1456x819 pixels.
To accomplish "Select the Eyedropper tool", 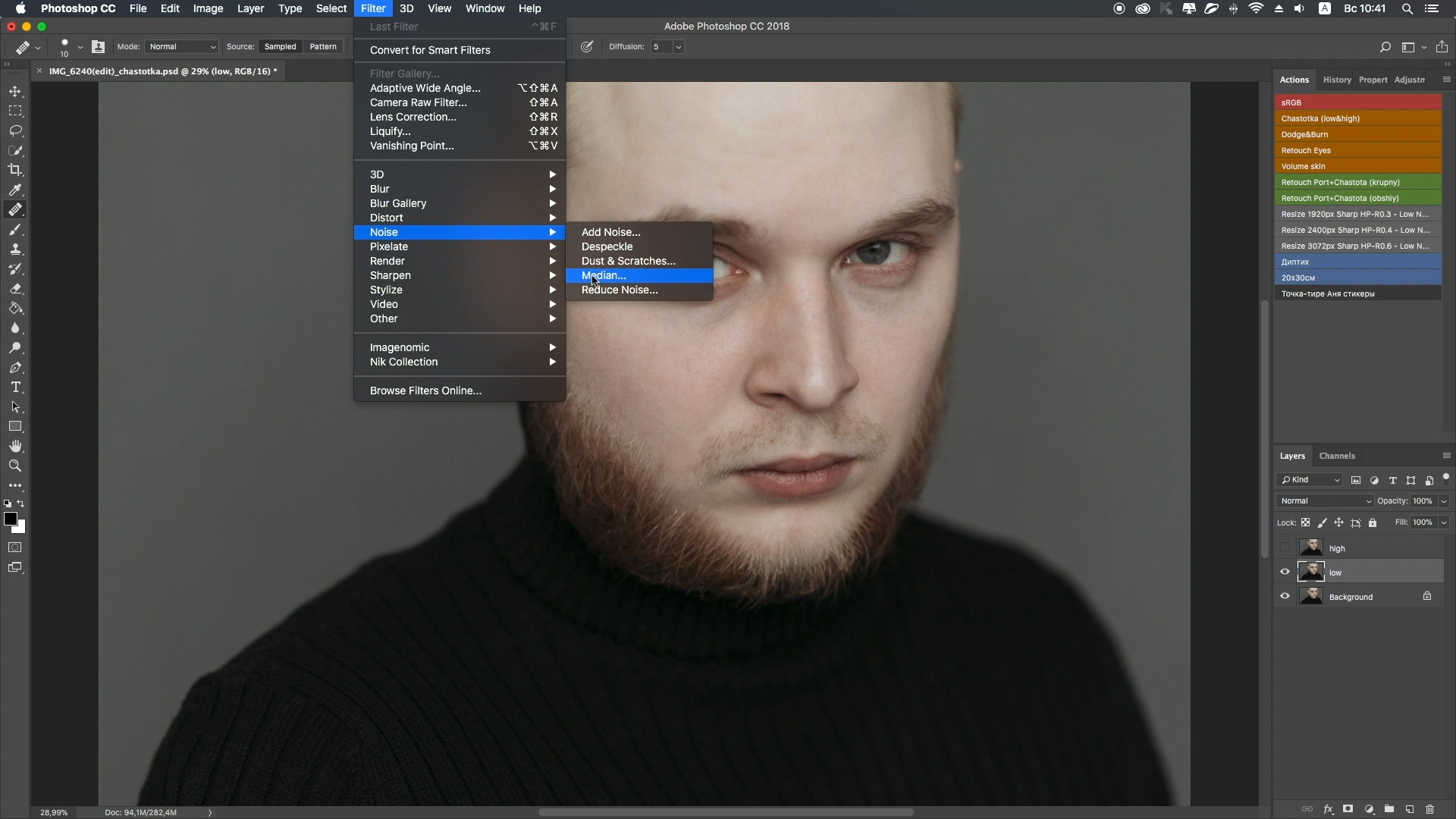I will pos(15,190).
